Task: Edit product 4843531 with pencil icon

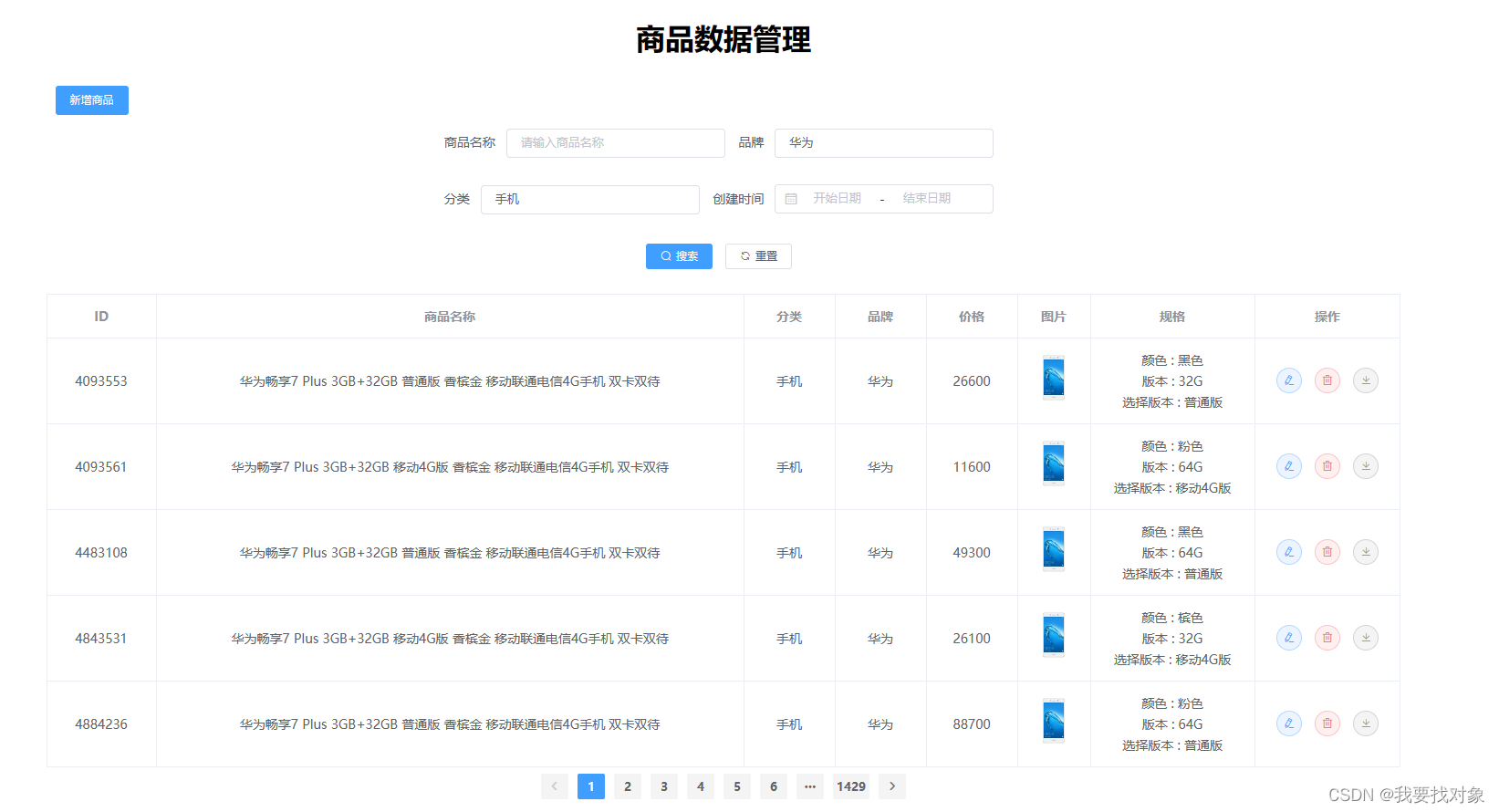Action: click(1288, 638)
